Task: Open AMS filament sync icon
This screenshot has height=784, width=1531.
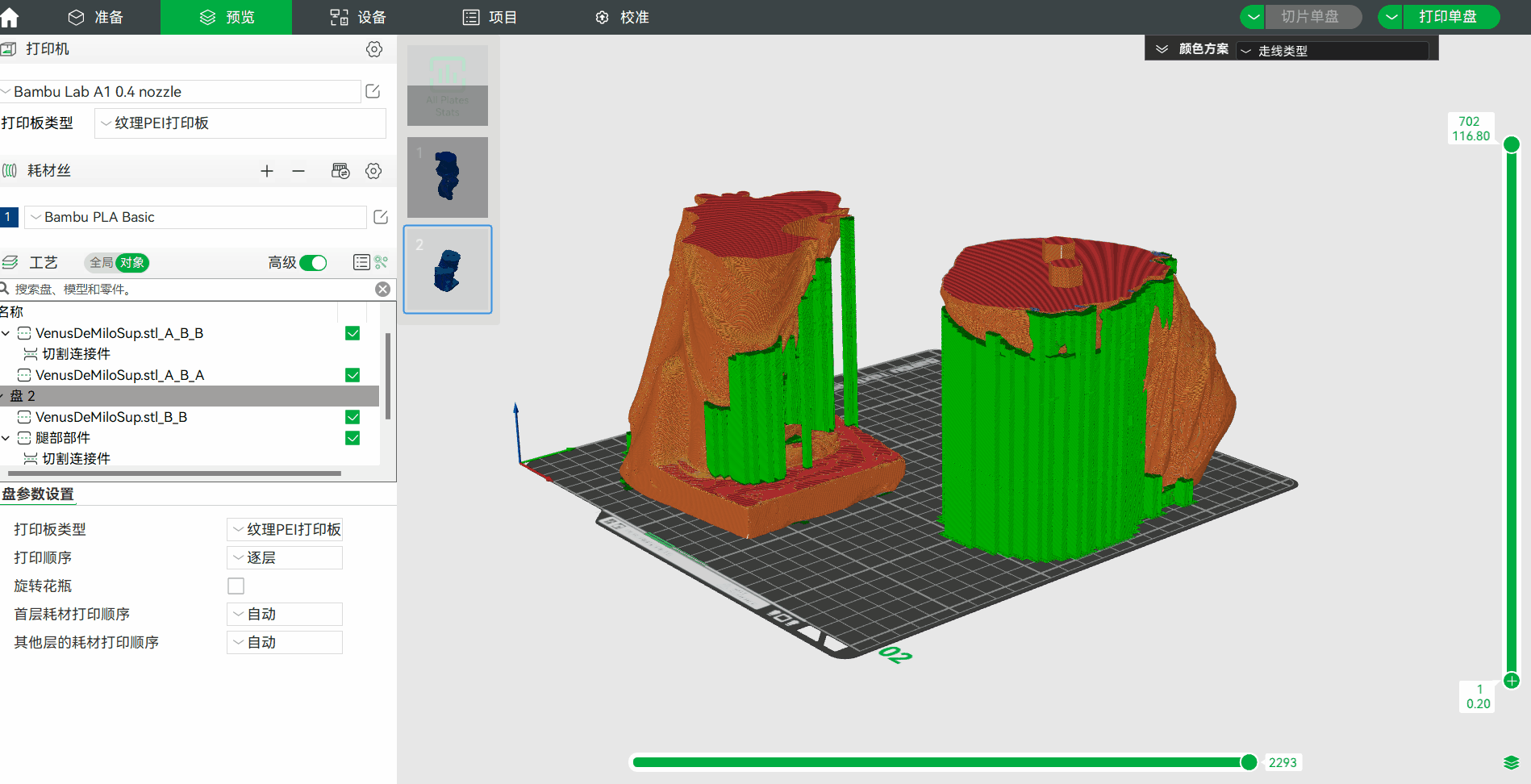Action: pyautogui.click(x=340, y=171)
